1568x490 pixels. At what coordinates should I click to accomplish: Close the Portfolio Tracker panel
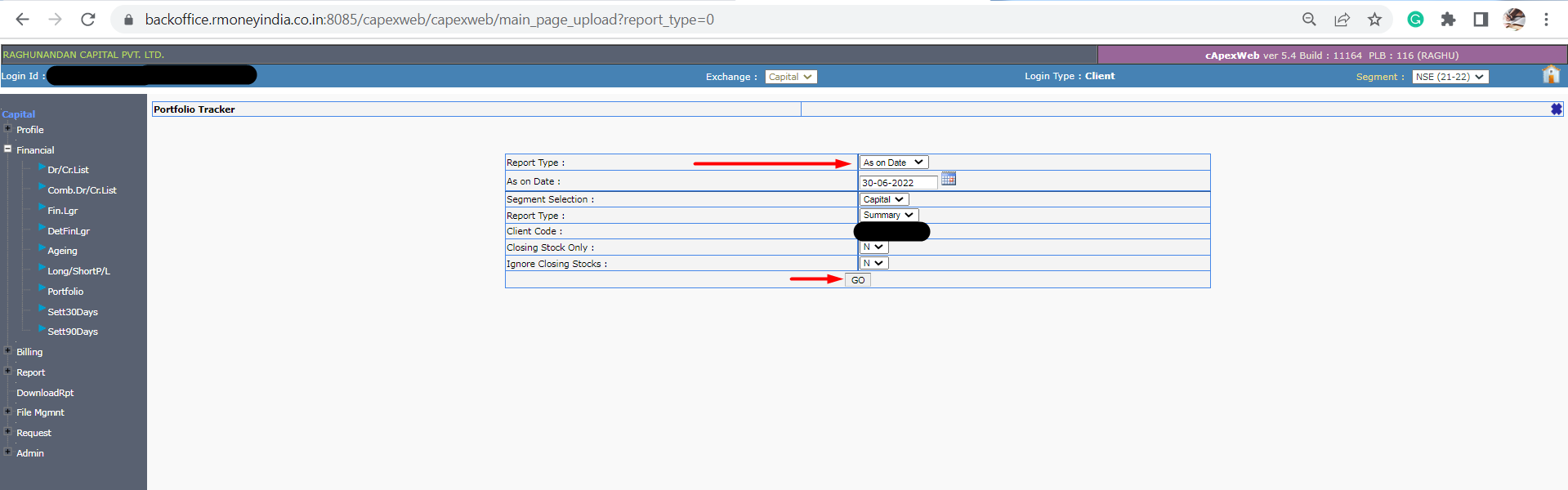click(1556, 109)
